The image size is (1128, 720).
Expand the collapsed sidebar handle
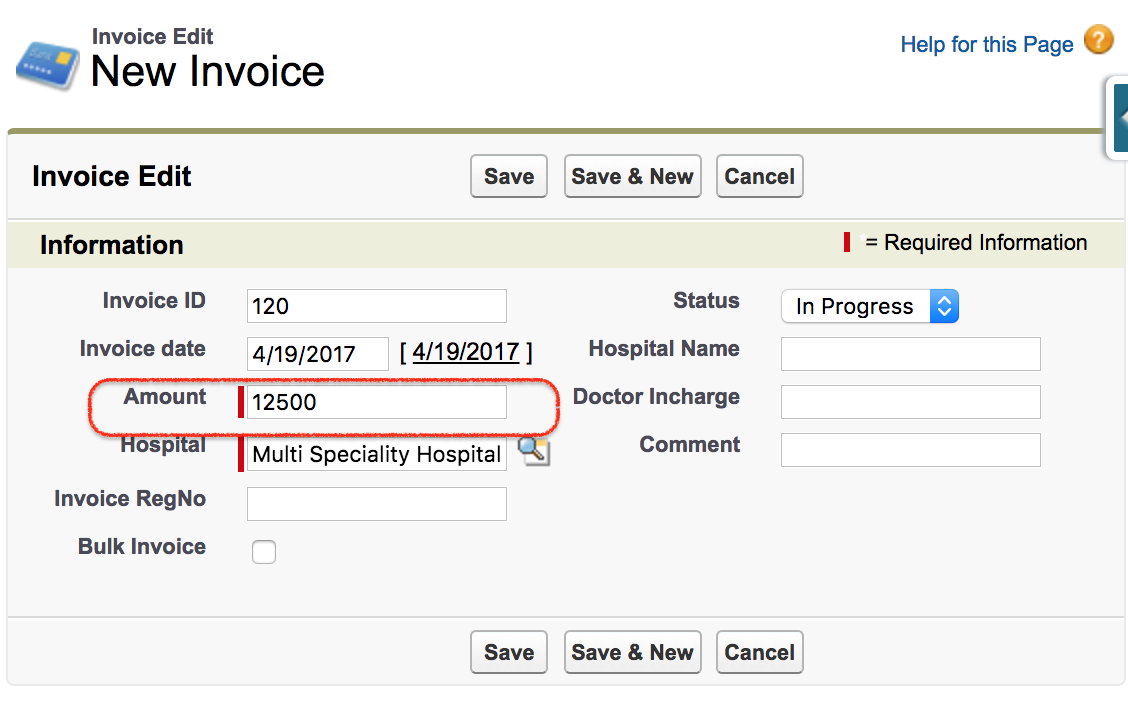[x=1118, y=117]
